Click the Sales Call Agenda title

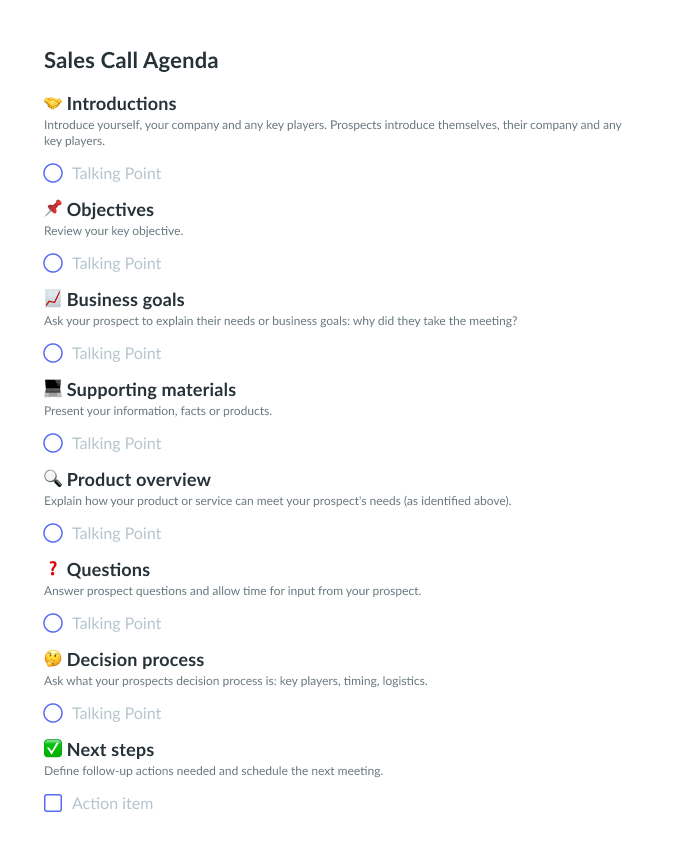point(131,61)
